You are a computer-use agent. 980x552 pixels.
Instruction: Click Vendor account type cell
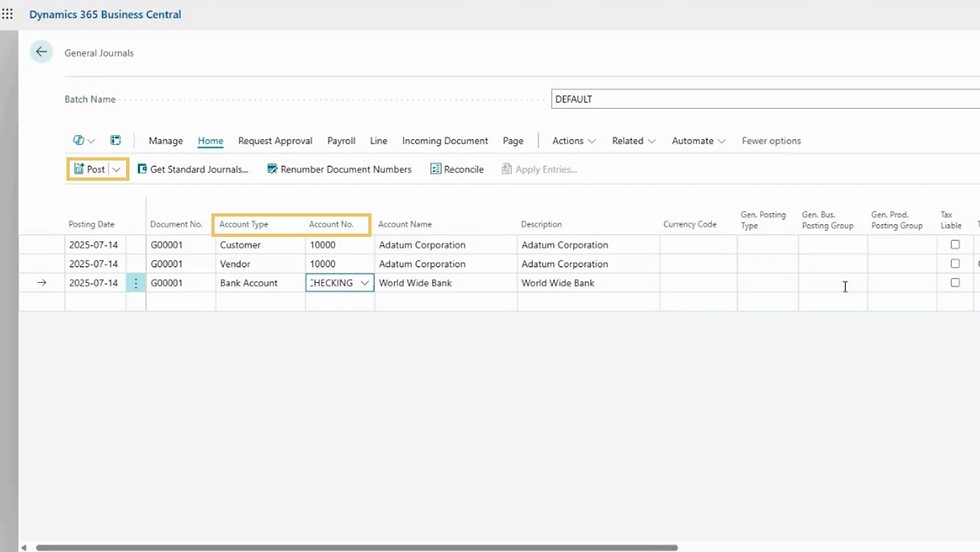260,264
